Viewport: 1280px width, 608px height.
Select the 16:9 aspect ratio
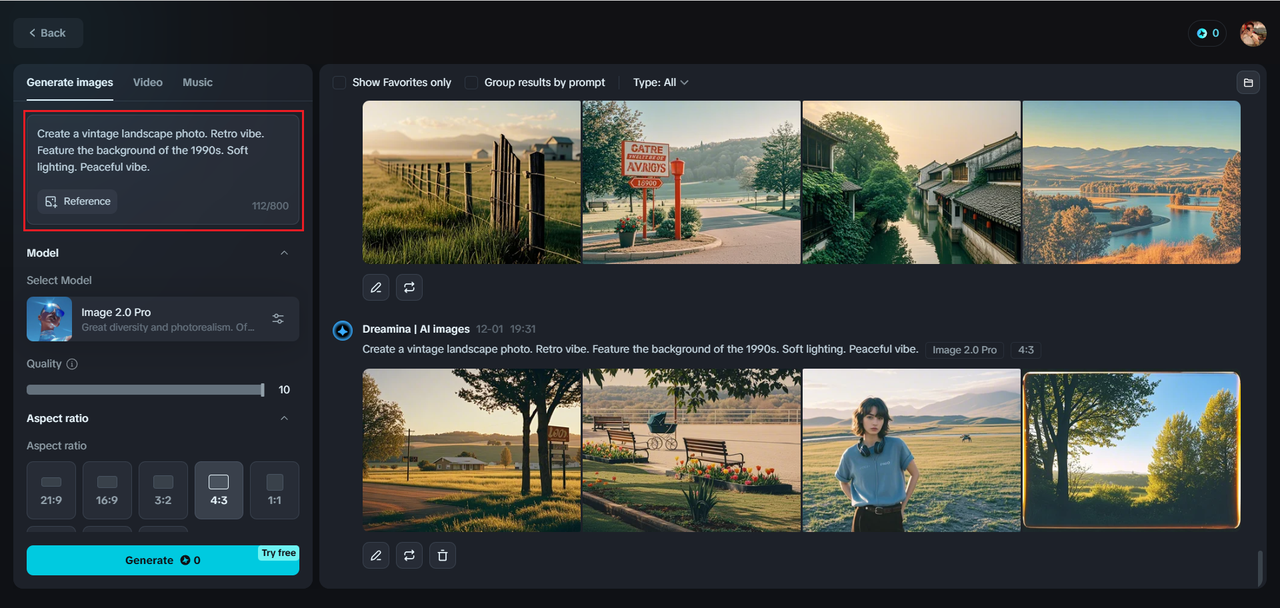point(107,490)
